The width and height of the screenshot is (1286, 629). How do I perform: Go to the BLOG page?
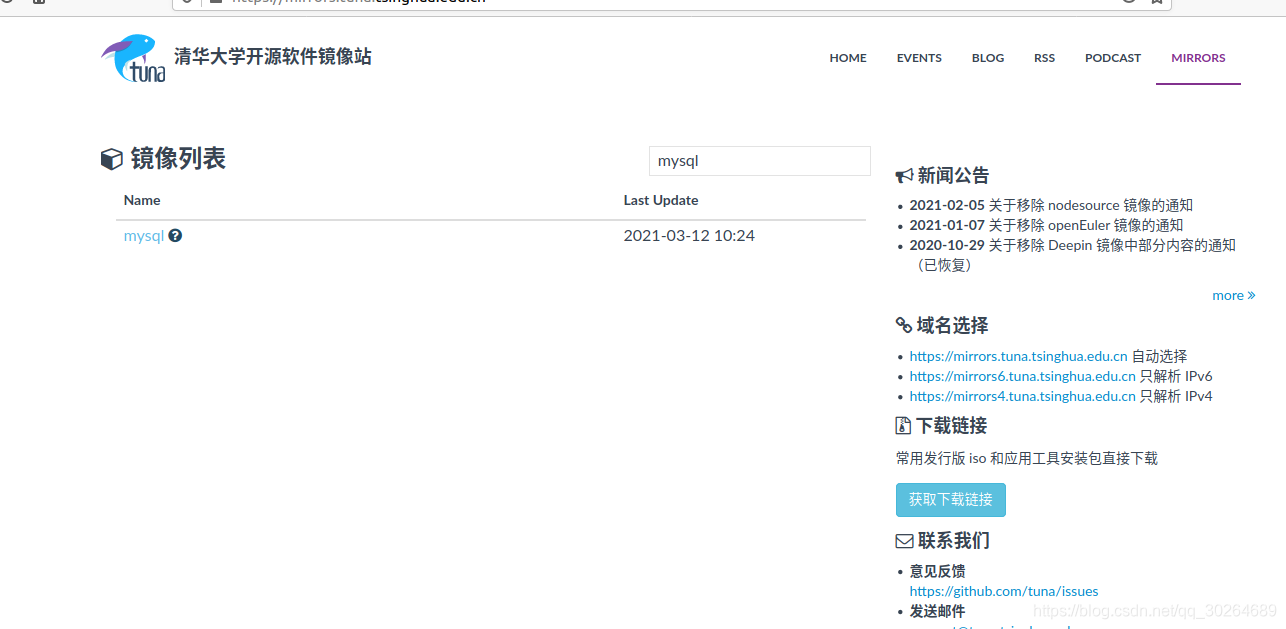coord(988,58)
